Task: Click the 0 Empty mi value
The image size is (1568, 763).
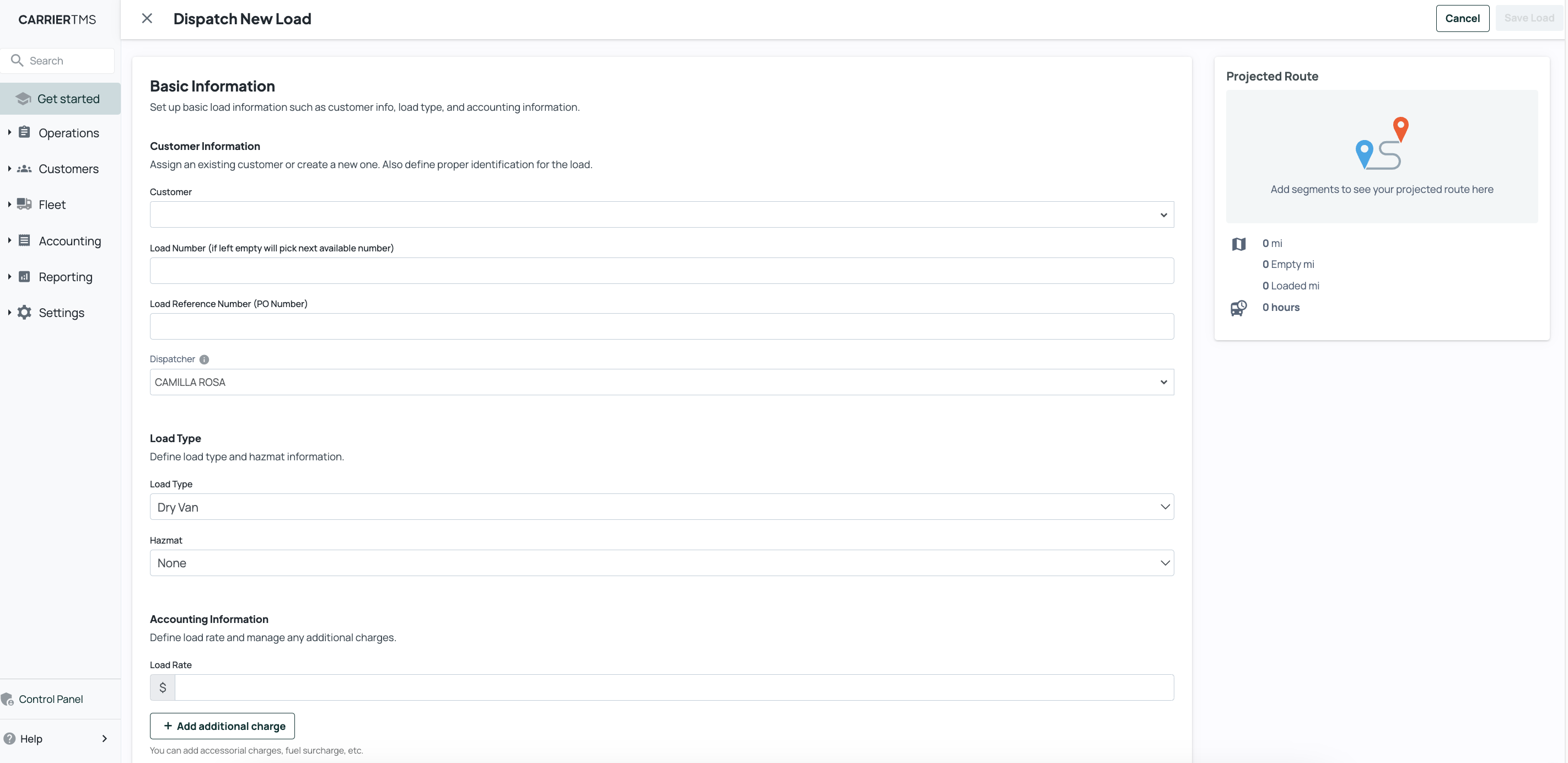Action: pyautogui.click(x=1288, y=264)
